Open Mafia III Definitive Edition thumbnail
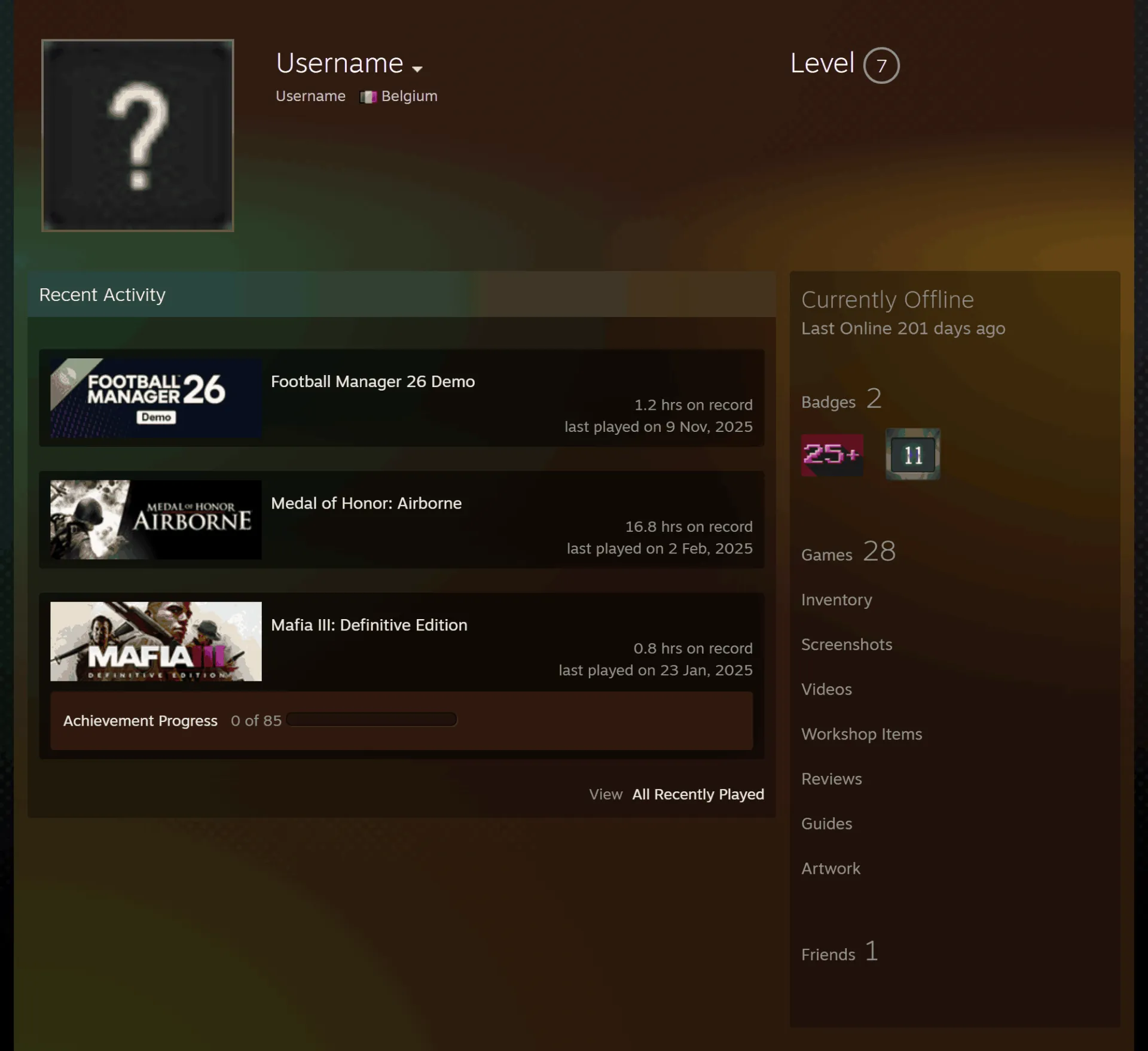Image resolution: width=1148 pixels, height=1051 pixels. pos(156,641)
